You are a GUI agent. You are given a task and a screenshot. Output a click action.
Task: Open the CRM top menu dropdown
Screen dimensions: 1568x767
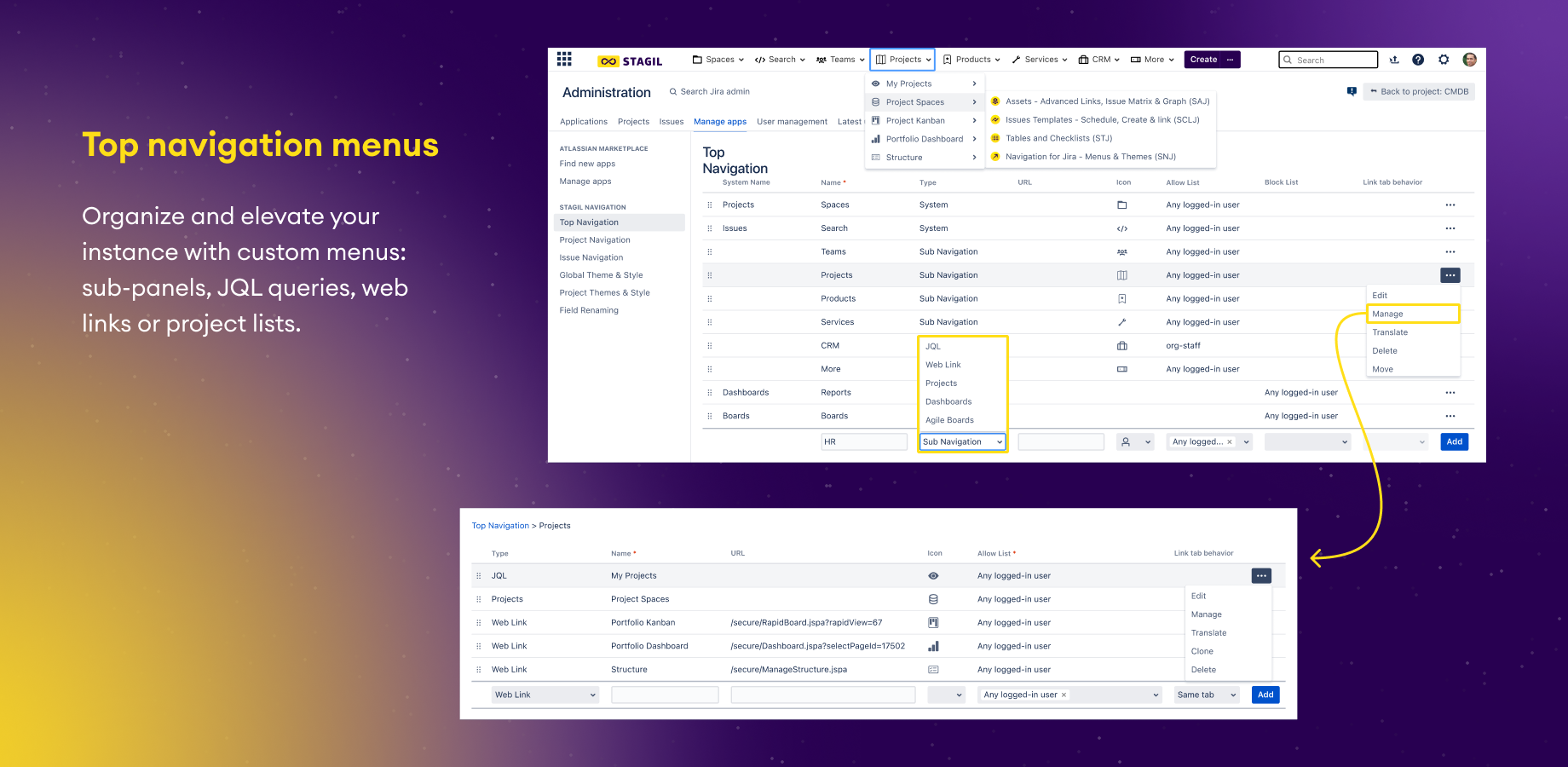(1099, 60)
